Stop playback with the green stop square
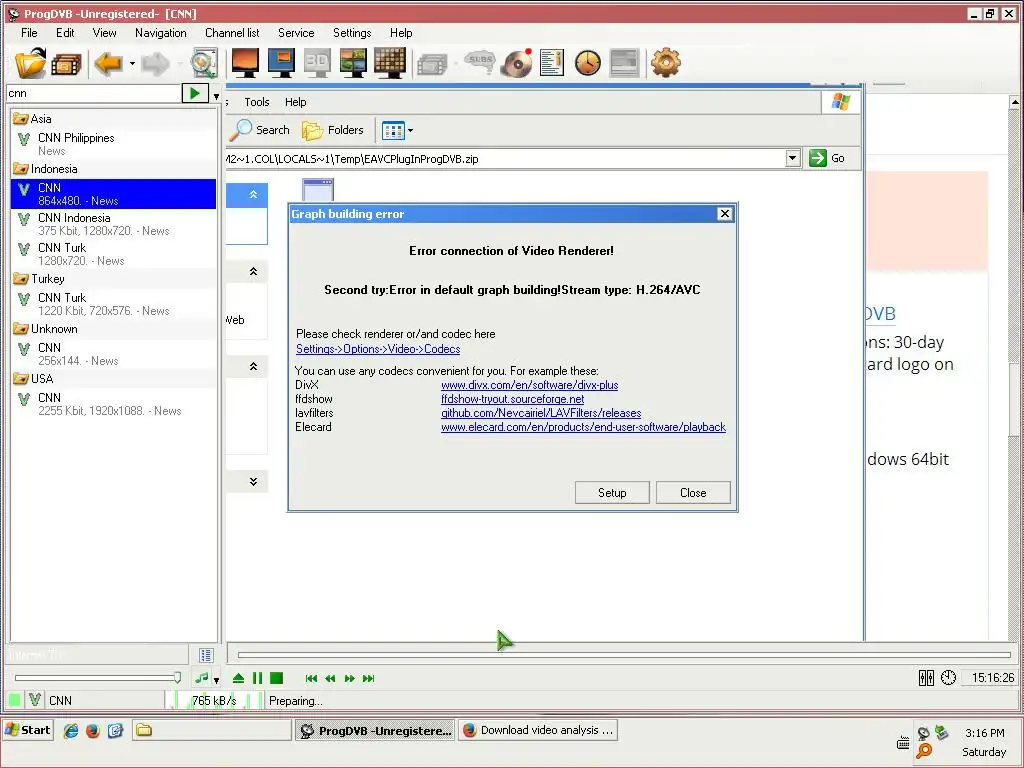The image size is (1024, 768). [x=276, y=679]
